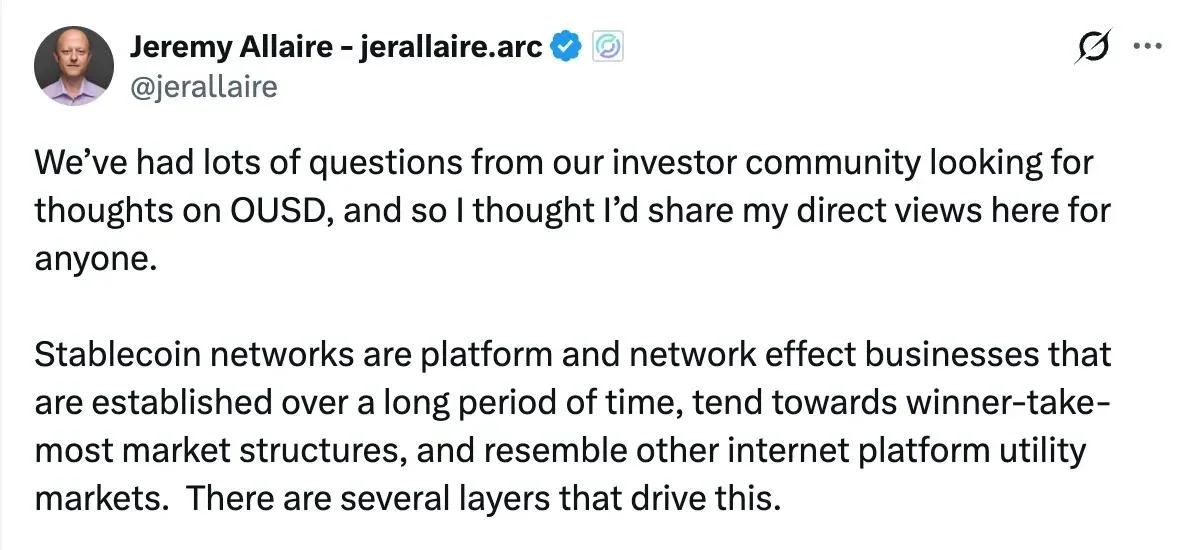This screenshot has width=1196, height=550.
Task: Click the line starting "most market structures"
Action: (x=559, y=451)
